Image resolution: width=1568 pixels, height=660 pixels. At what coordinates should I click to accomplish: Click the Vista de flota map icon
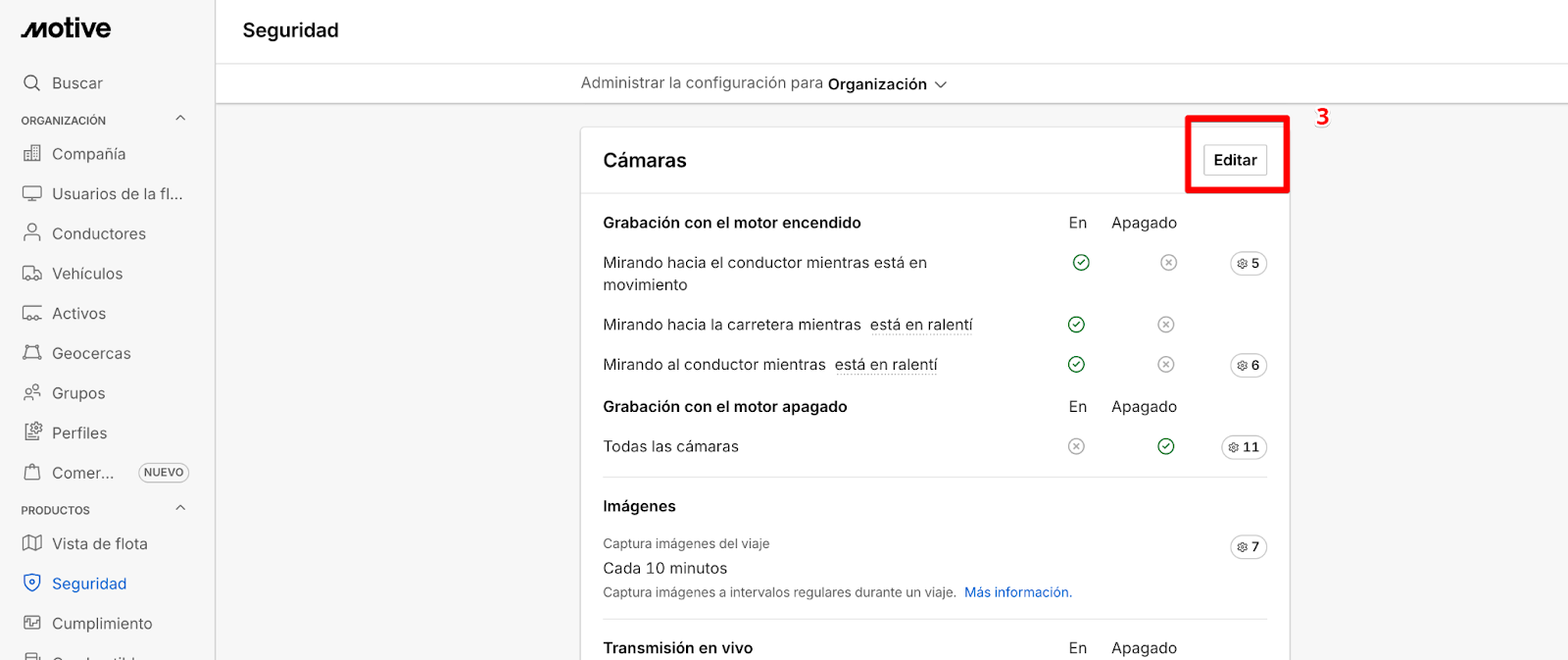click(32, 543)
